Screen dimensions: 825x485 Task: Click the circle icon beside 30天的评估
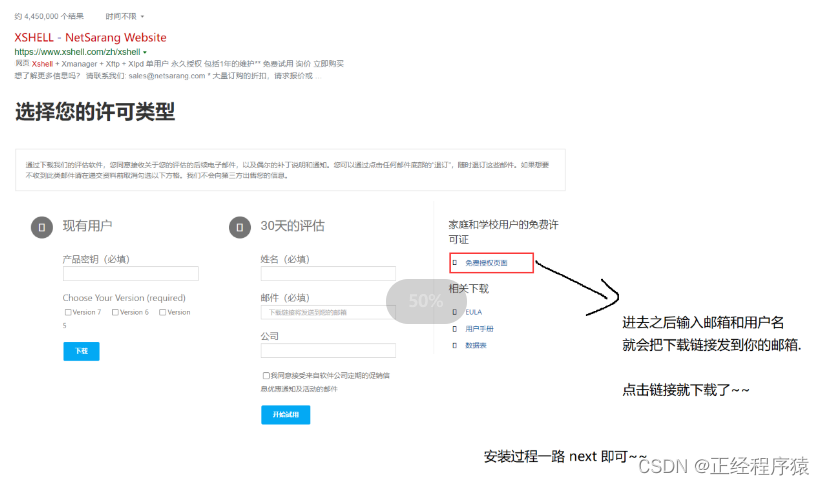tap(240, 228)
